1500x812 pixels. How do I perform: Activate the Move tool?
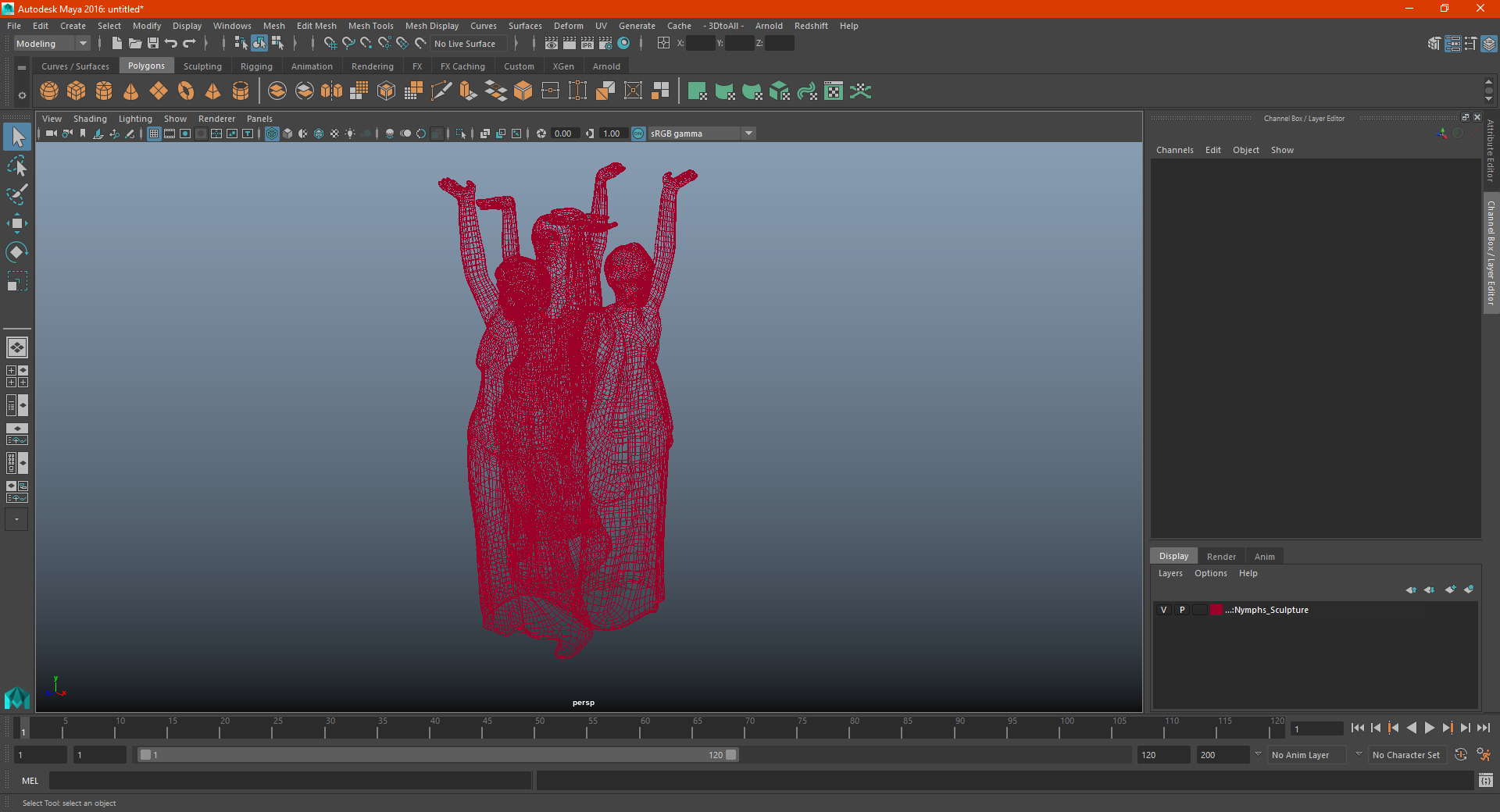coord(17,223)
